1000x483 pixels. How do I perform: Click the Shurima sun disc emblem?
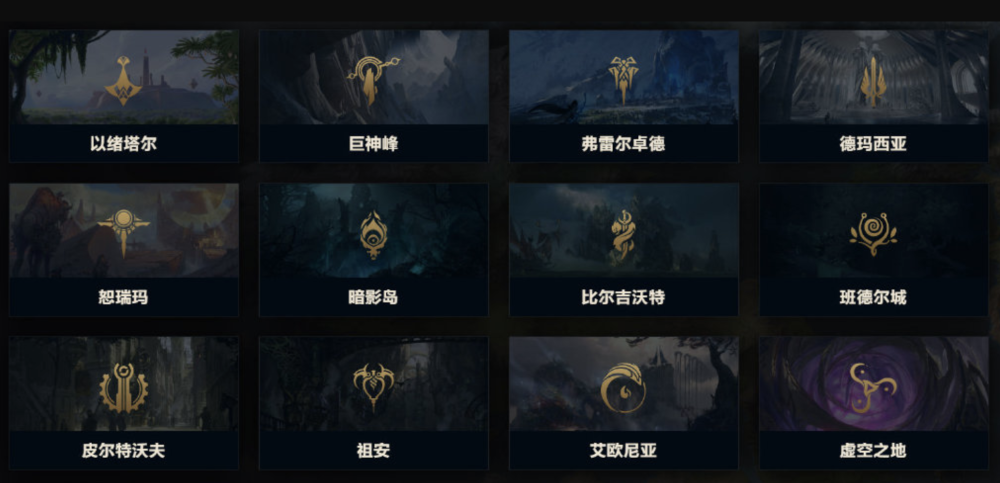point(124,233)
